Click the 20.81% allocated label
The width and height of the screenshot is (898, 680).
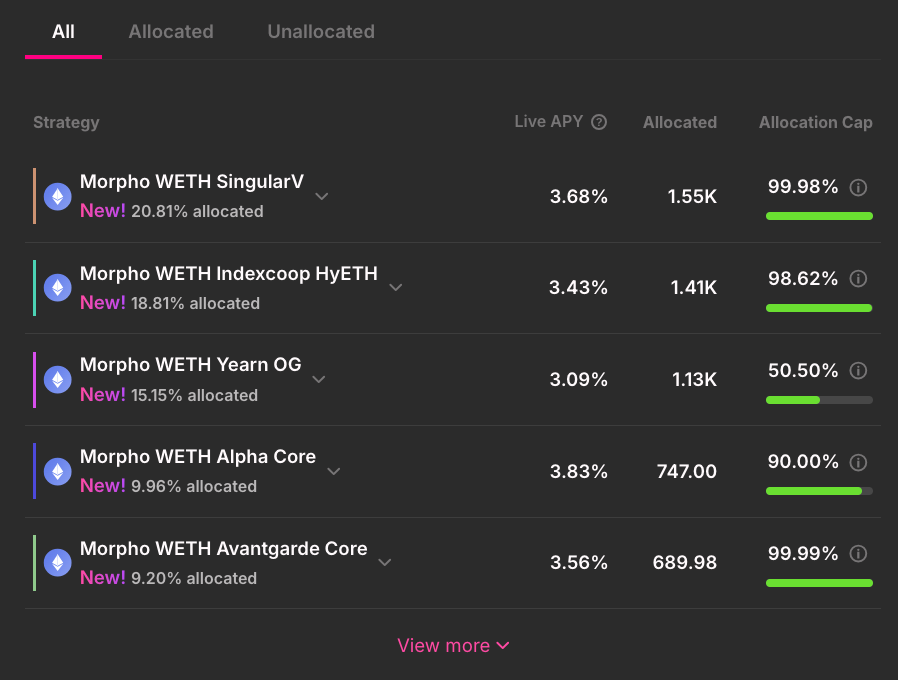pos(197,211)
